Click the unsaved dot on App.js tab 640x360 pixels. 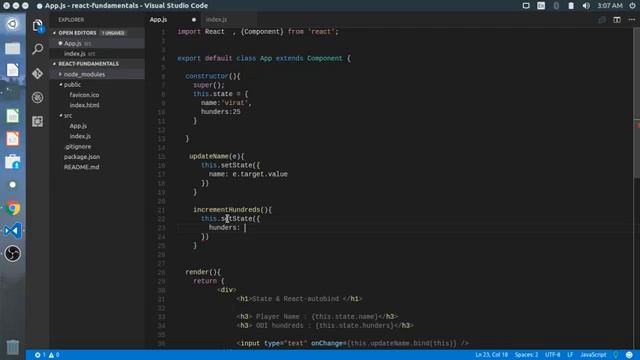[x=194, y=20]
